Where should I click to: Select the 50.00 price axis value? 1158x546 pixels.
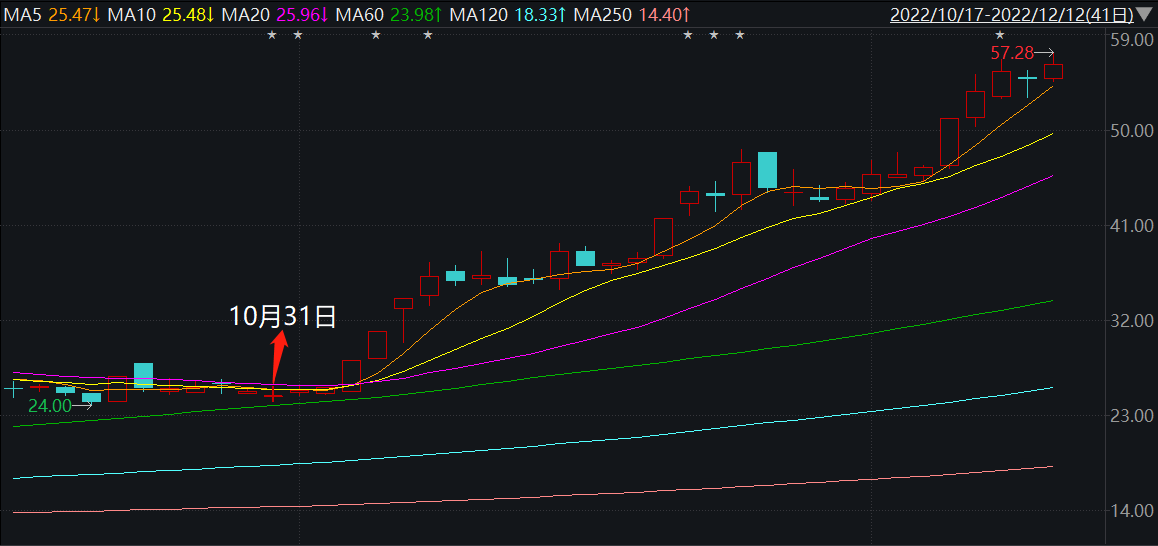click(x=1131, y=131)
